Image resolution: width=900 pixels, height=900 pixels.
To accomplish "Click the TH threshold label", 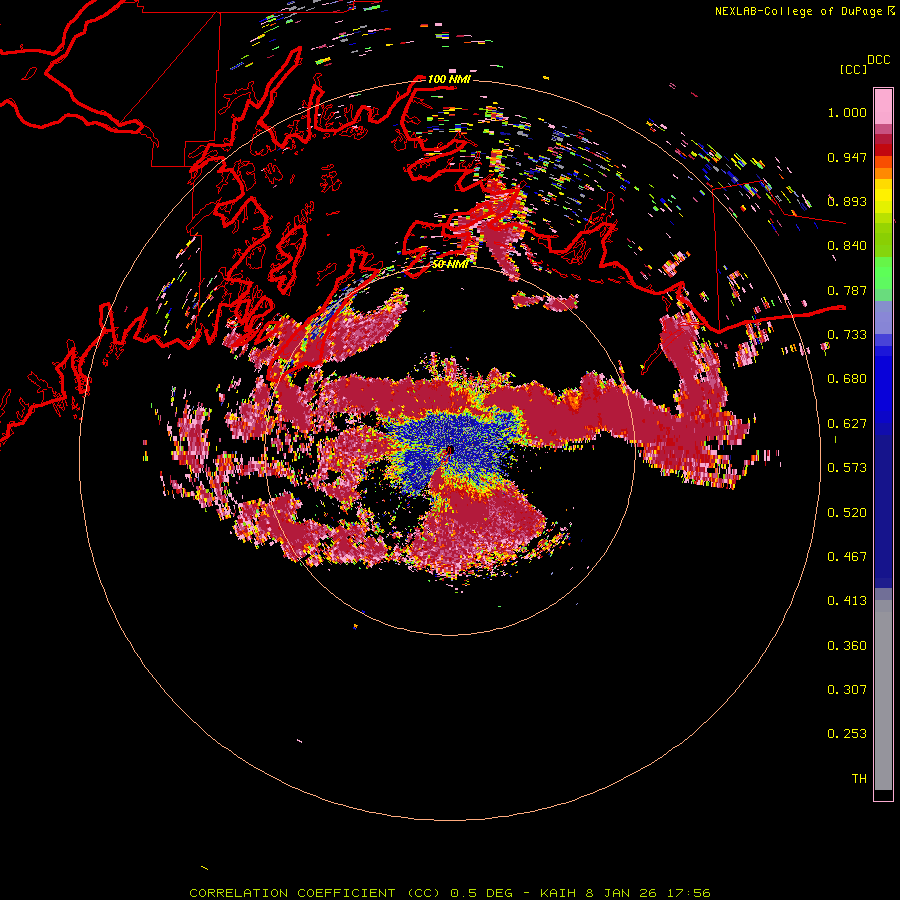I will [x=859, y=779].
